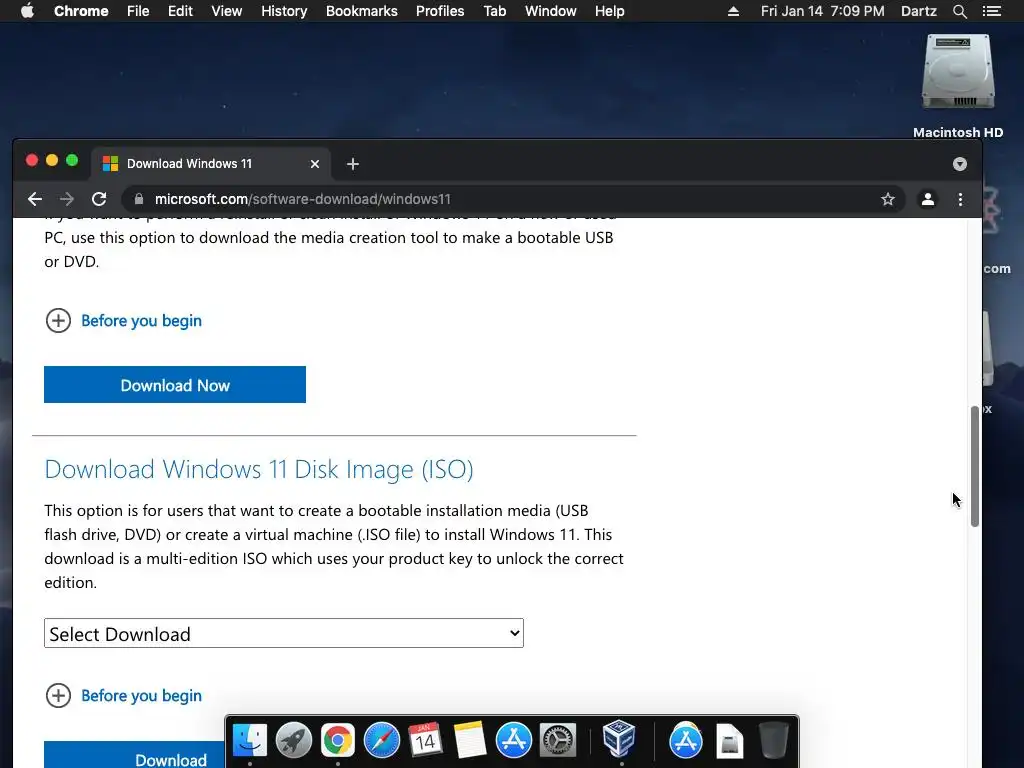The width and height of the screenshot is (1024, 768).
Task: Minimize the Chrome window yellow button
Action: [x=52, y=160]
